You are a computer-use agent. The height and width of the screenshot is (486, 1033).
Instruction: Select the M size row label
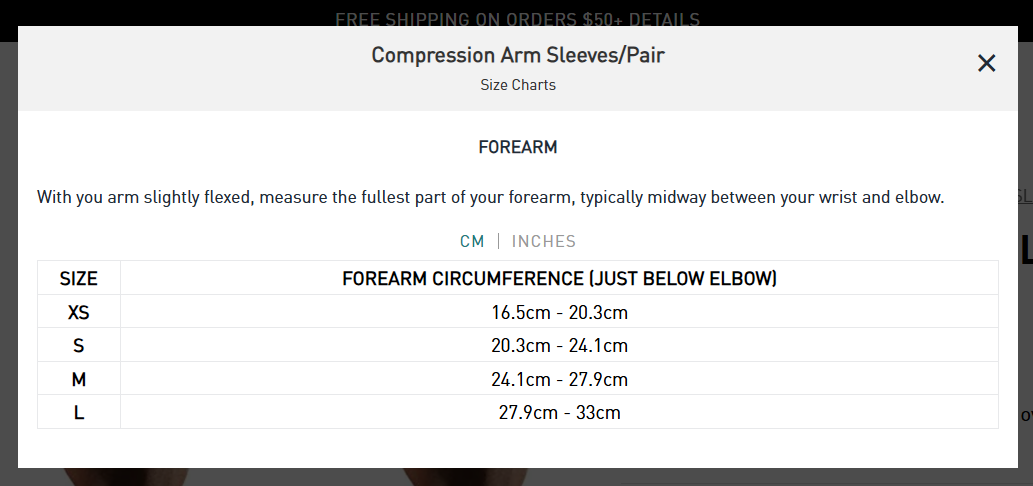point(78,379)
